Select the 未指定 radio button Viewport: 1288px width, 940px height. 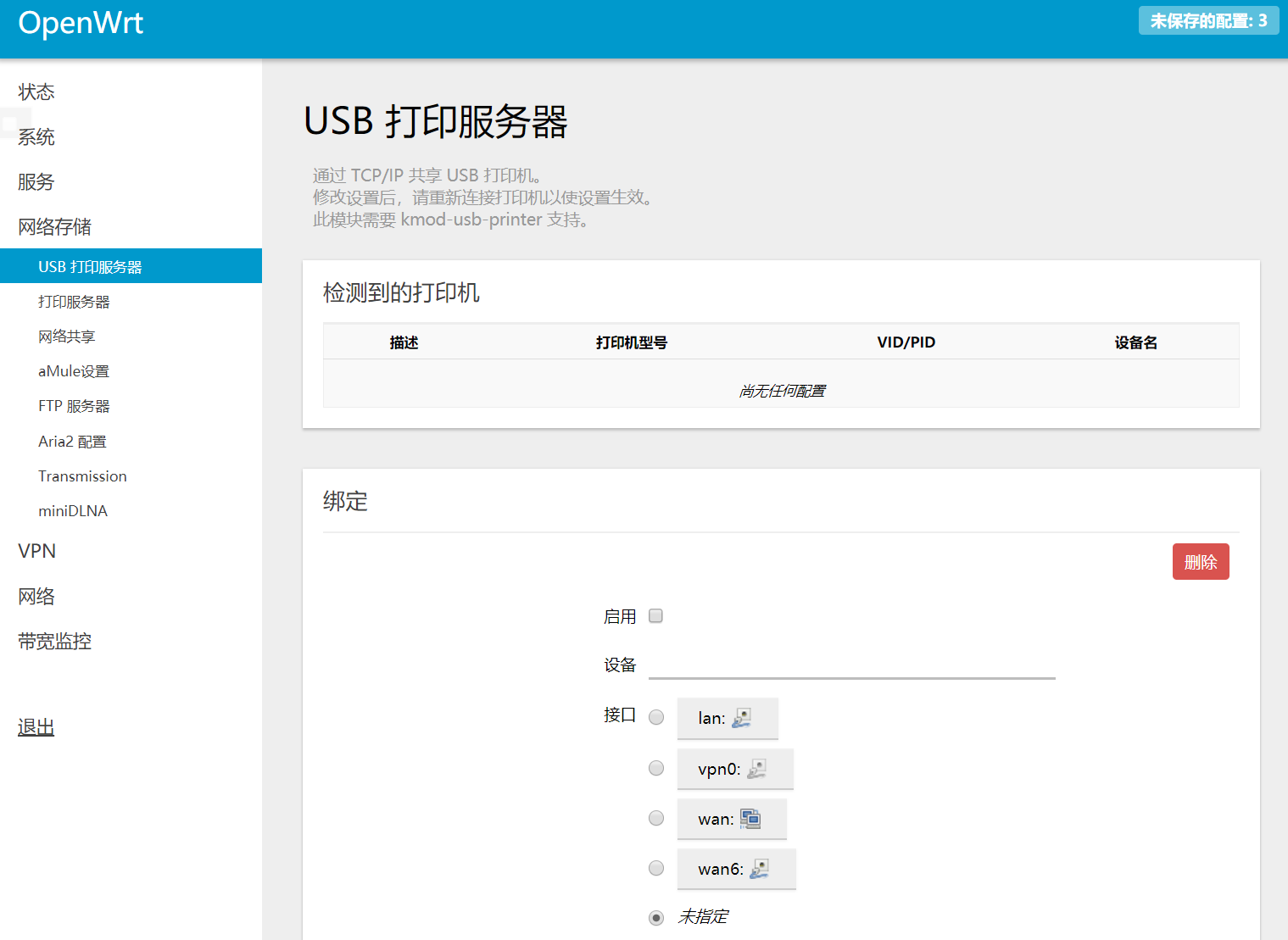click(656, 918)
